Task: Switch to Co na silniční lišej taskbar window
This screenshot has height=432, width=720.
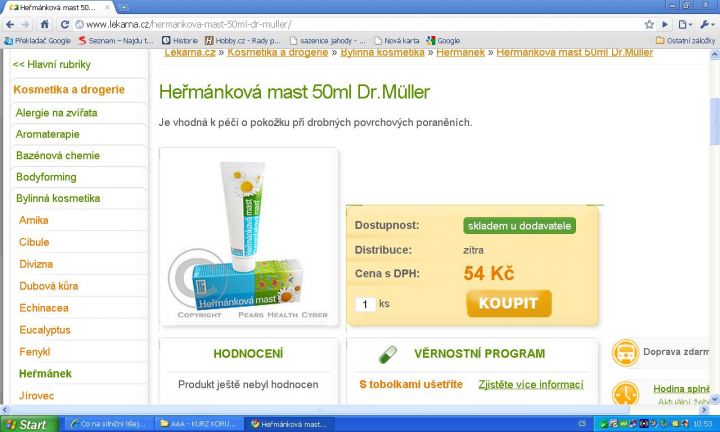Action: point(107,424)
